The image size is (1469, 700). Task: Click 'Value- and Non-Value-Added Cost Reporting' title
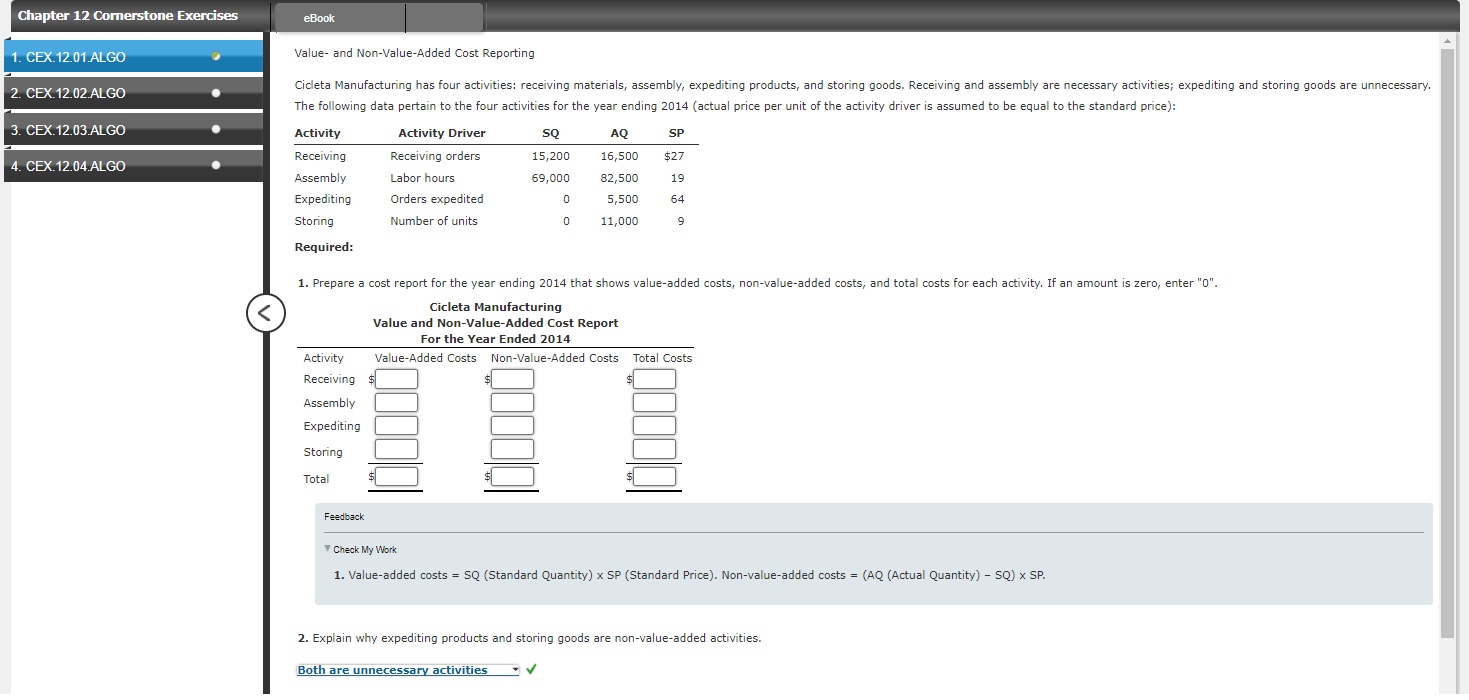414,53
